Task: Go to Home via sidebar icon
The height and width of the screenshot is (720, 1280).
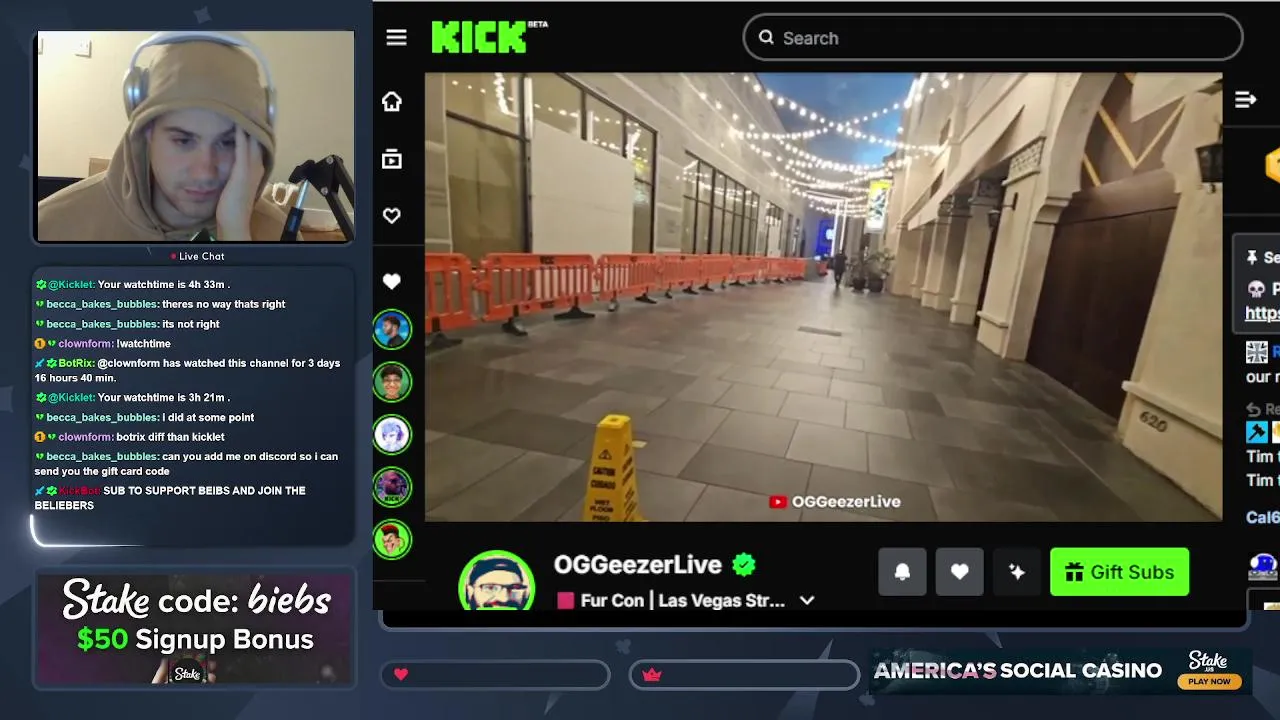Action: click(392, 102)
